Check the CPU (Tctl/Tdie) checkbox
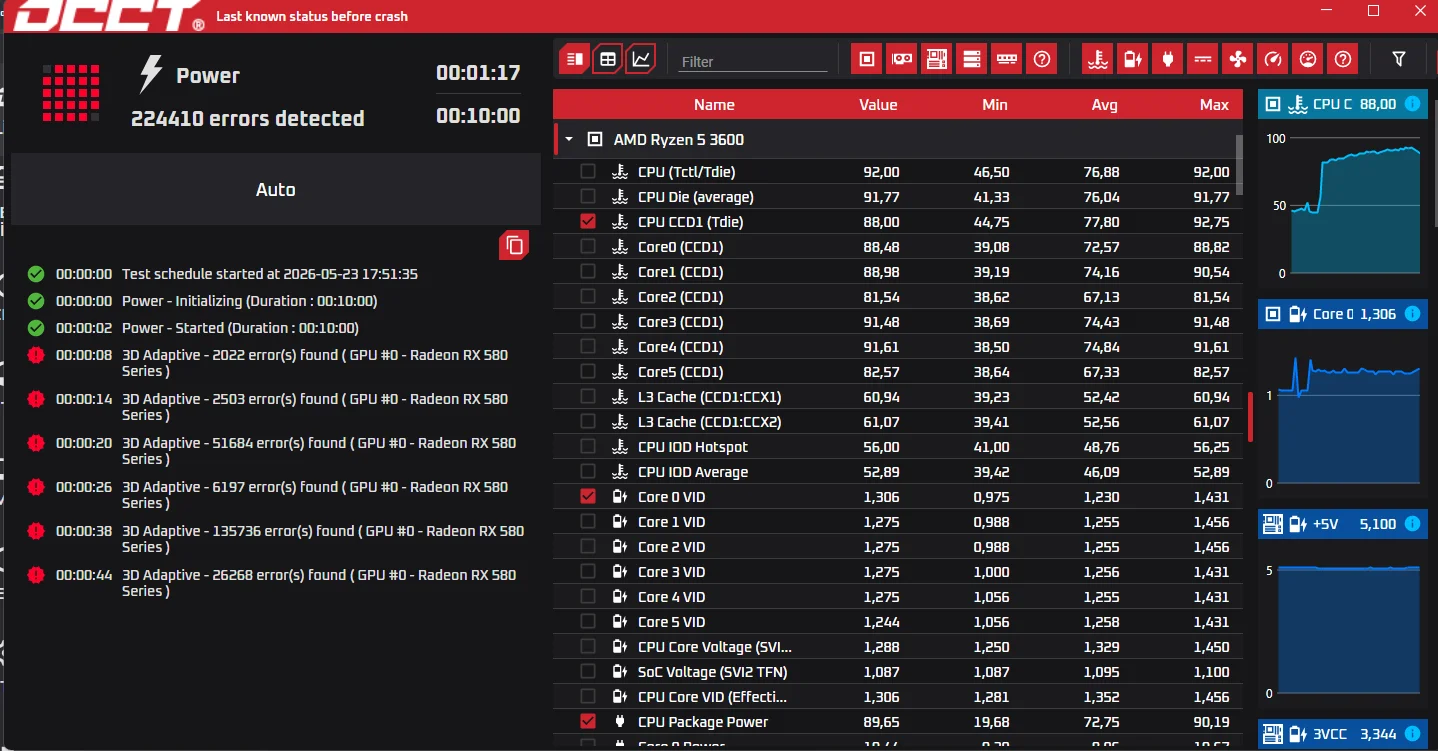 [x=588, y=172]
